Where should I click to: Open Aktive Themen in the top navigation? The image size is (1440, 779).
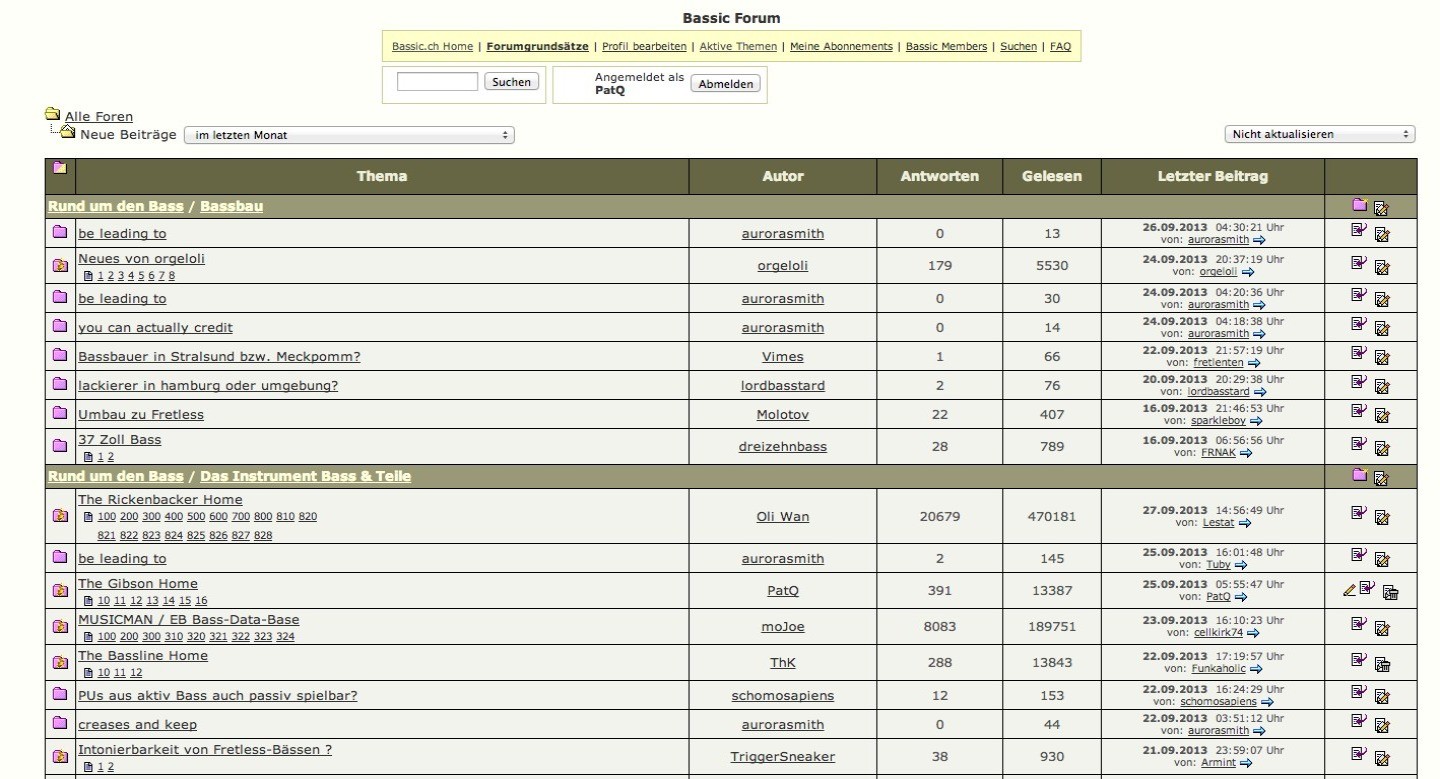point(738,46)
